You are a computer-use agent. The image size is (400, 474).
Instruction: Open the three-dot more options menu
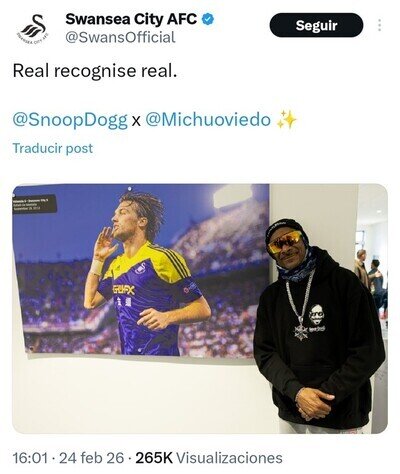pos(379,25)
